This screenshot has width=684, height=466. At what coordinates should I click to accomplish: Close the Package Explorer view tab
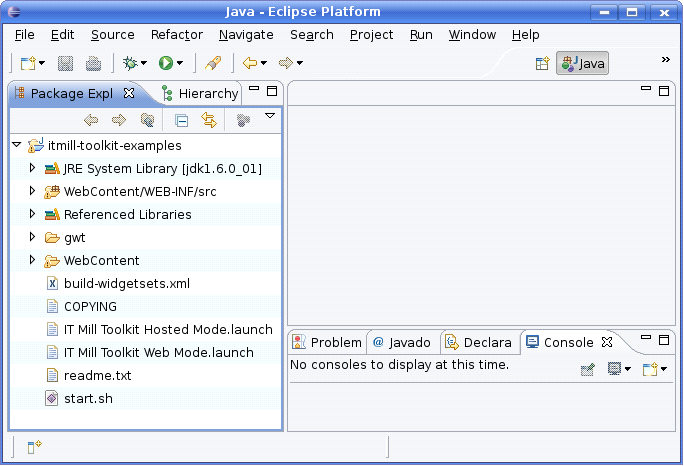click(x=129, y=93)
